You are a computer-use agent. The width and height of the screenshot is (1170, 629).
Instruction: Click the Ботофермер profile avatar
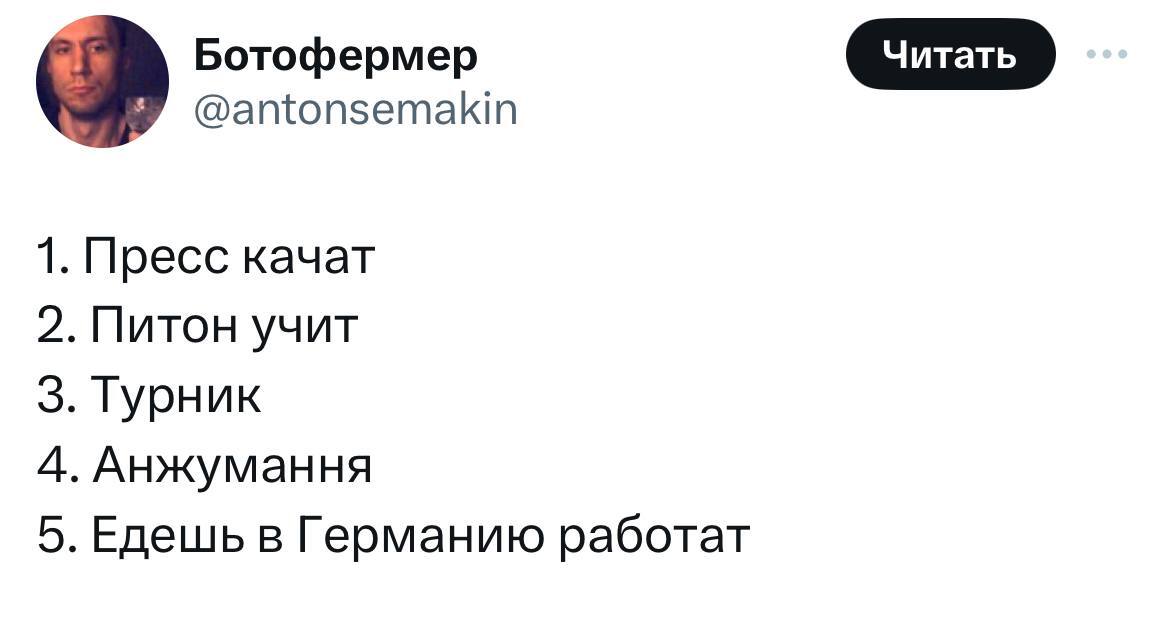point(103,82)
